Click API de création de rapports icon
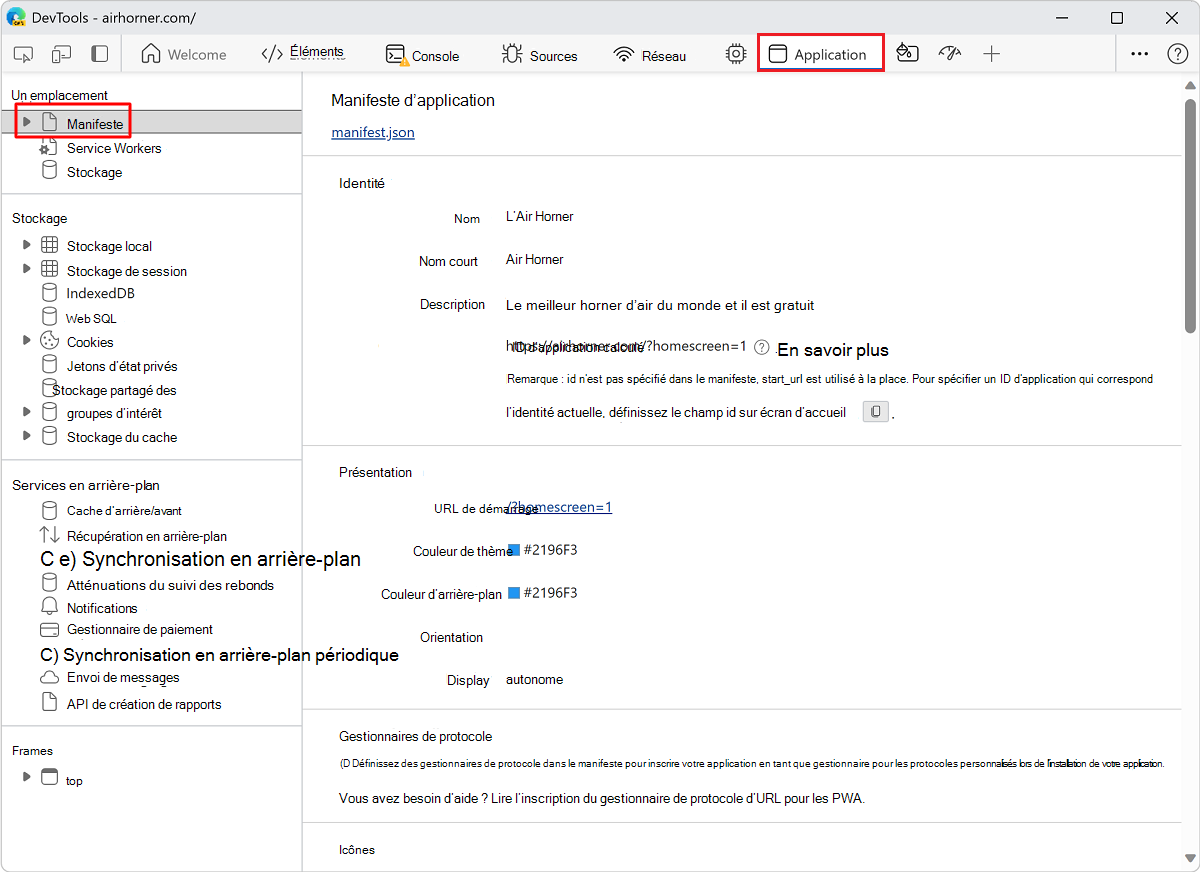Viewport: 1200px width, 872px height. pyautogui.click(x=49, y=702)
